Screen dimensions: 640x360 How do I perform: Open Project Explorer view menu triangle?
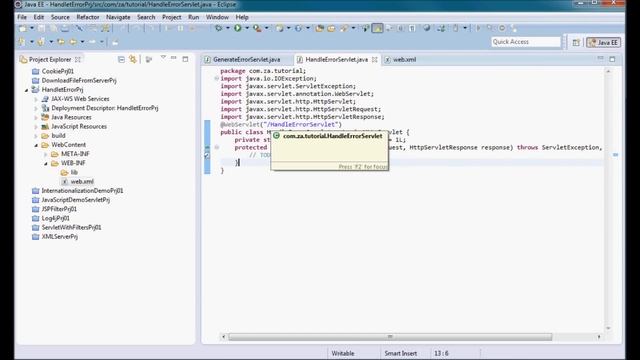(x=163, y=58)
